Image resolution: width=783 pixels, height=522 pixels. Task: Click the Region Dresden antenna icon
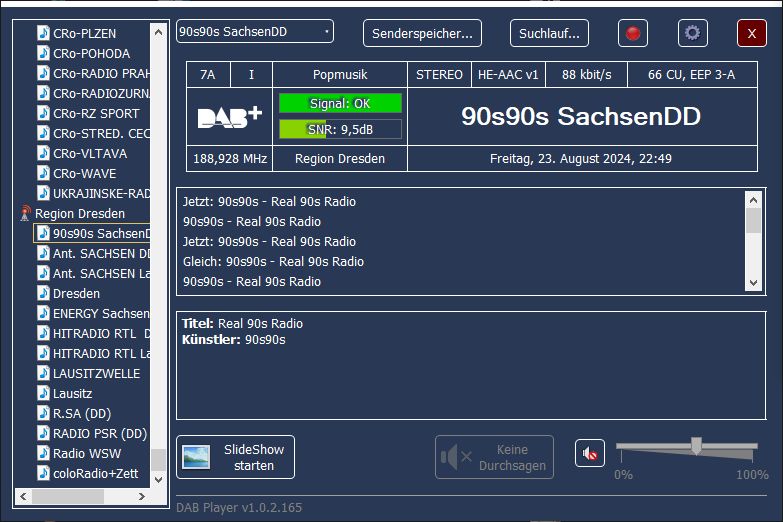pyautogui.click(x=26, y=213)
